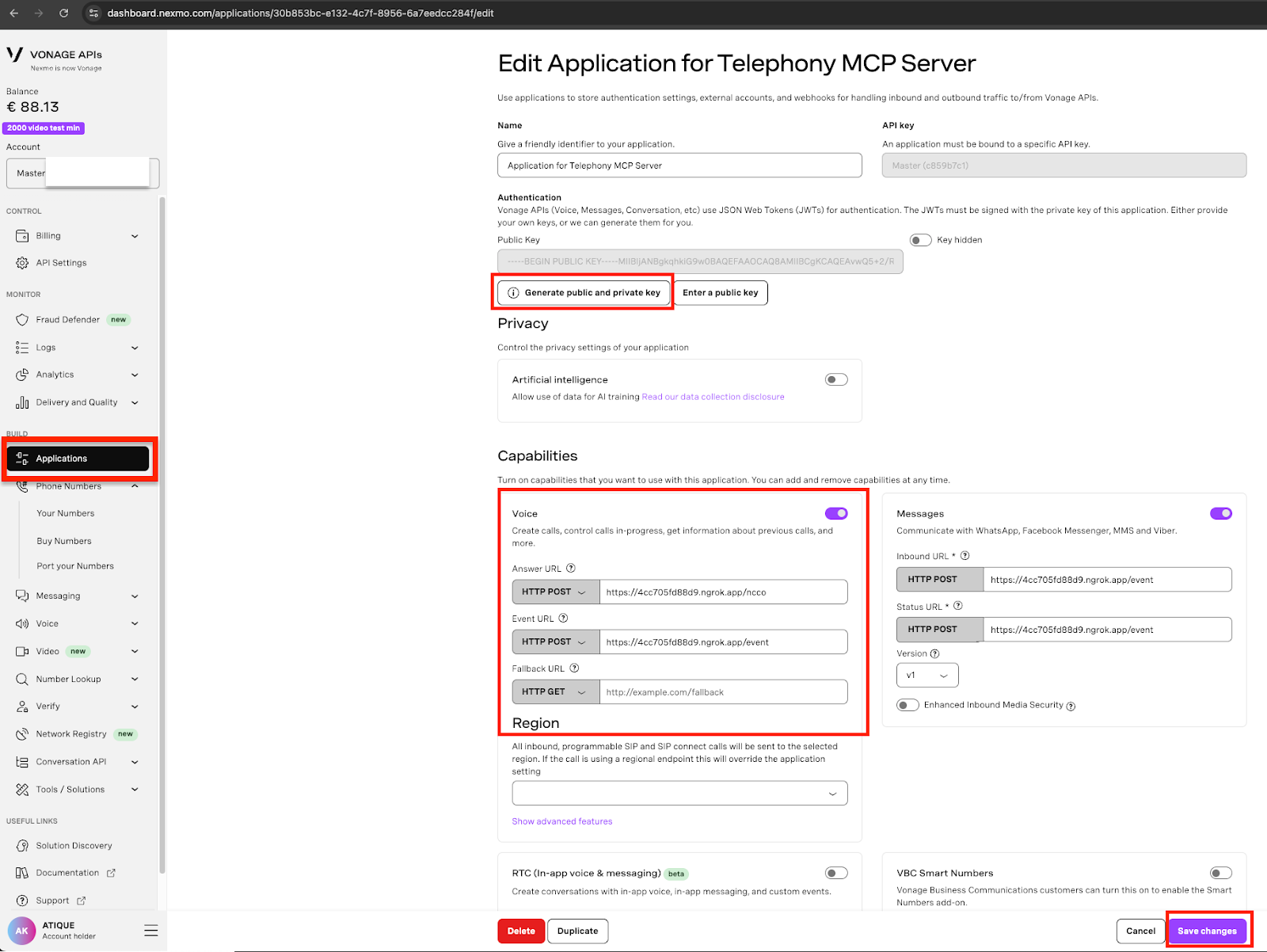This screenshot has width=1267, height=952.
Task: Click the Tools / Solutions icon
Action: coord(22,790)
